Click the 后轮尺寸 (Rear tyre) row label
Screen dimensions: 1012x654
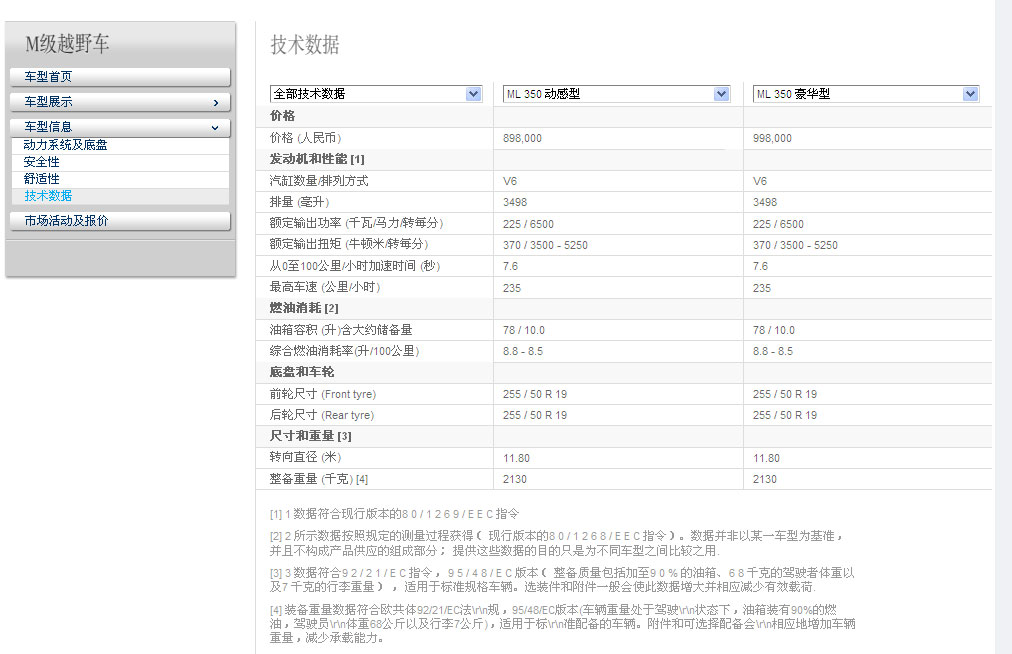[x=322, y=415]
